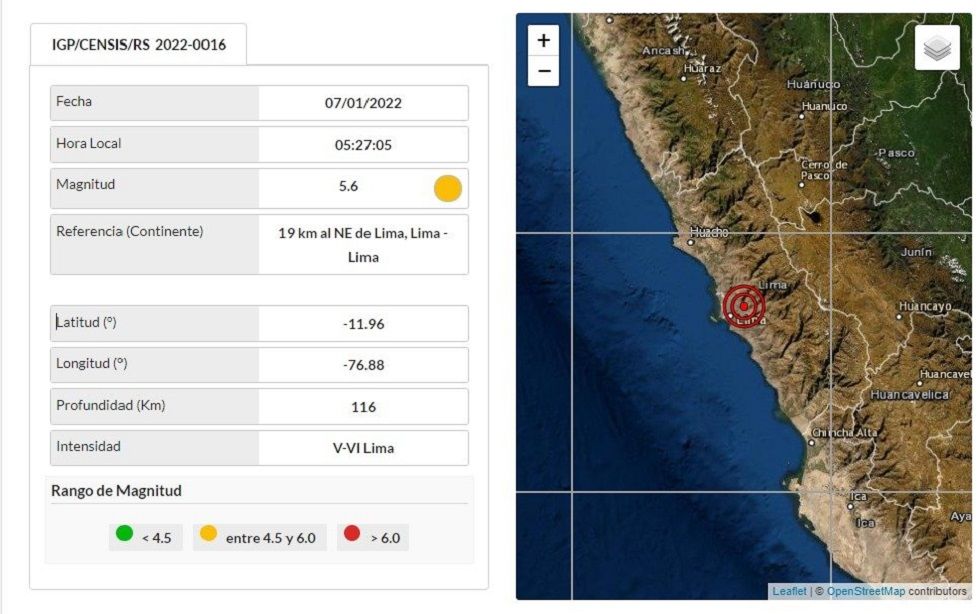
Task: Click the Fecha value 07/01/2022
Action: 363,103
